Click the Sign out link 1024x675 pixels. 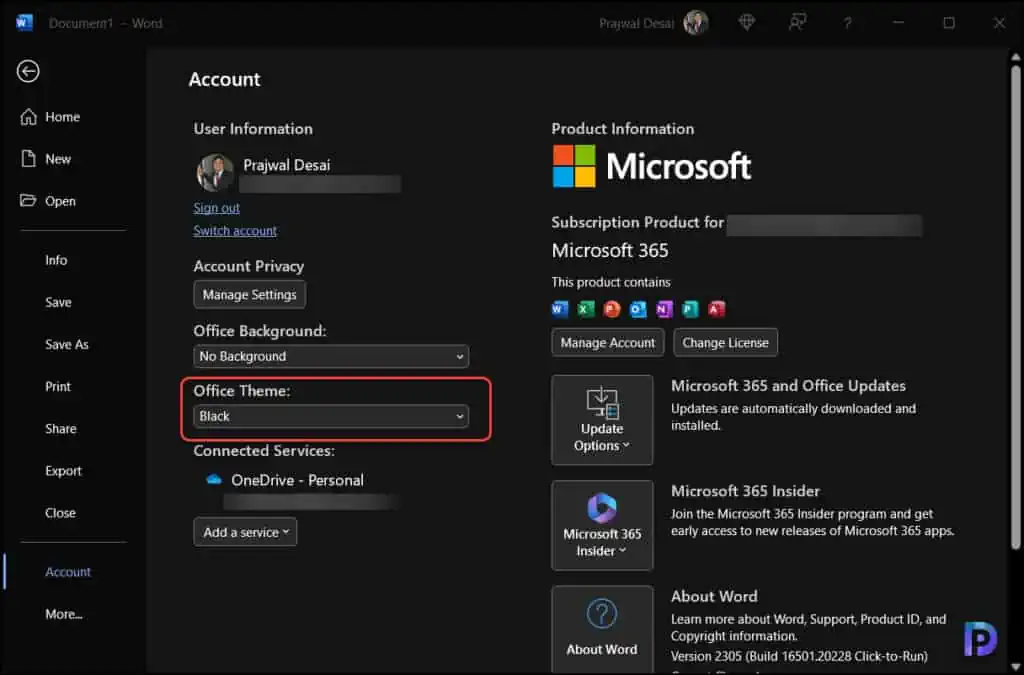[216, 208]
